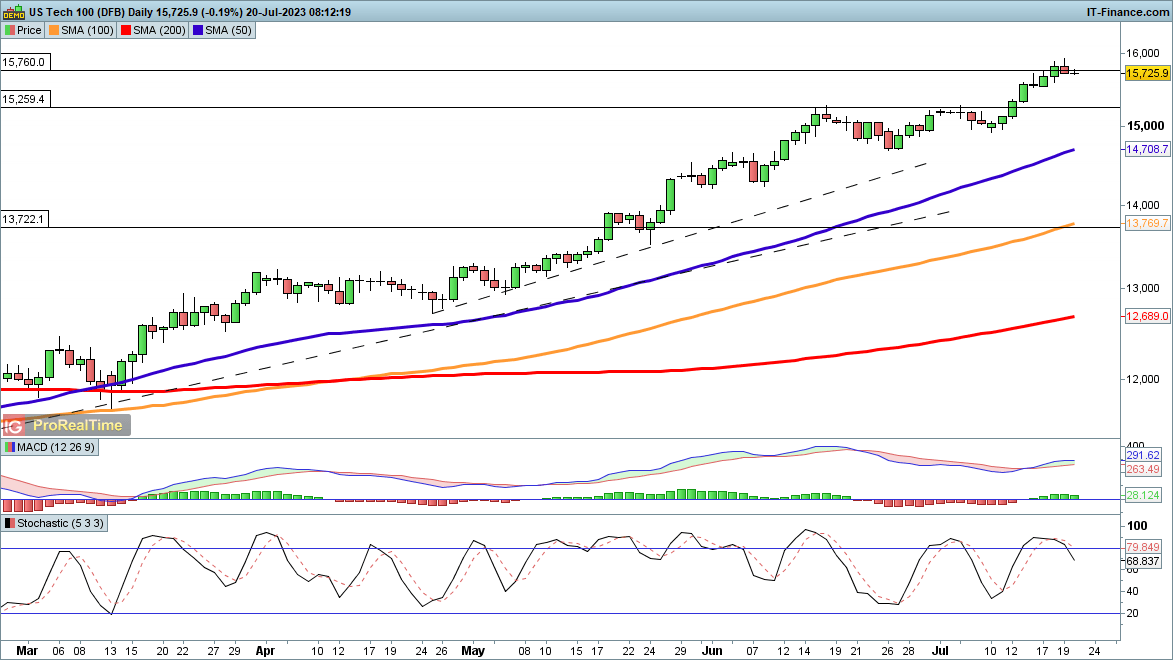Select the SMA (100) legend button
The width and height of the screenshot is (1173, 660).
81,30
